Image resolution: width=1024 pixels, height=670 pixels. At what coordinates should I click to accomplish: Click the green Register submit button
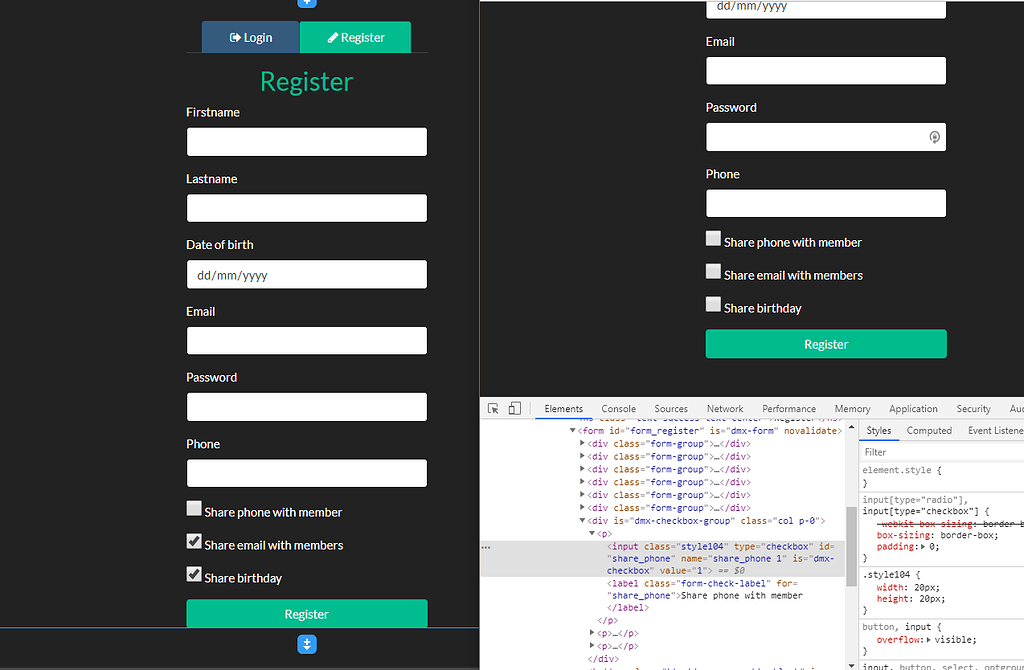coord(825,343)
